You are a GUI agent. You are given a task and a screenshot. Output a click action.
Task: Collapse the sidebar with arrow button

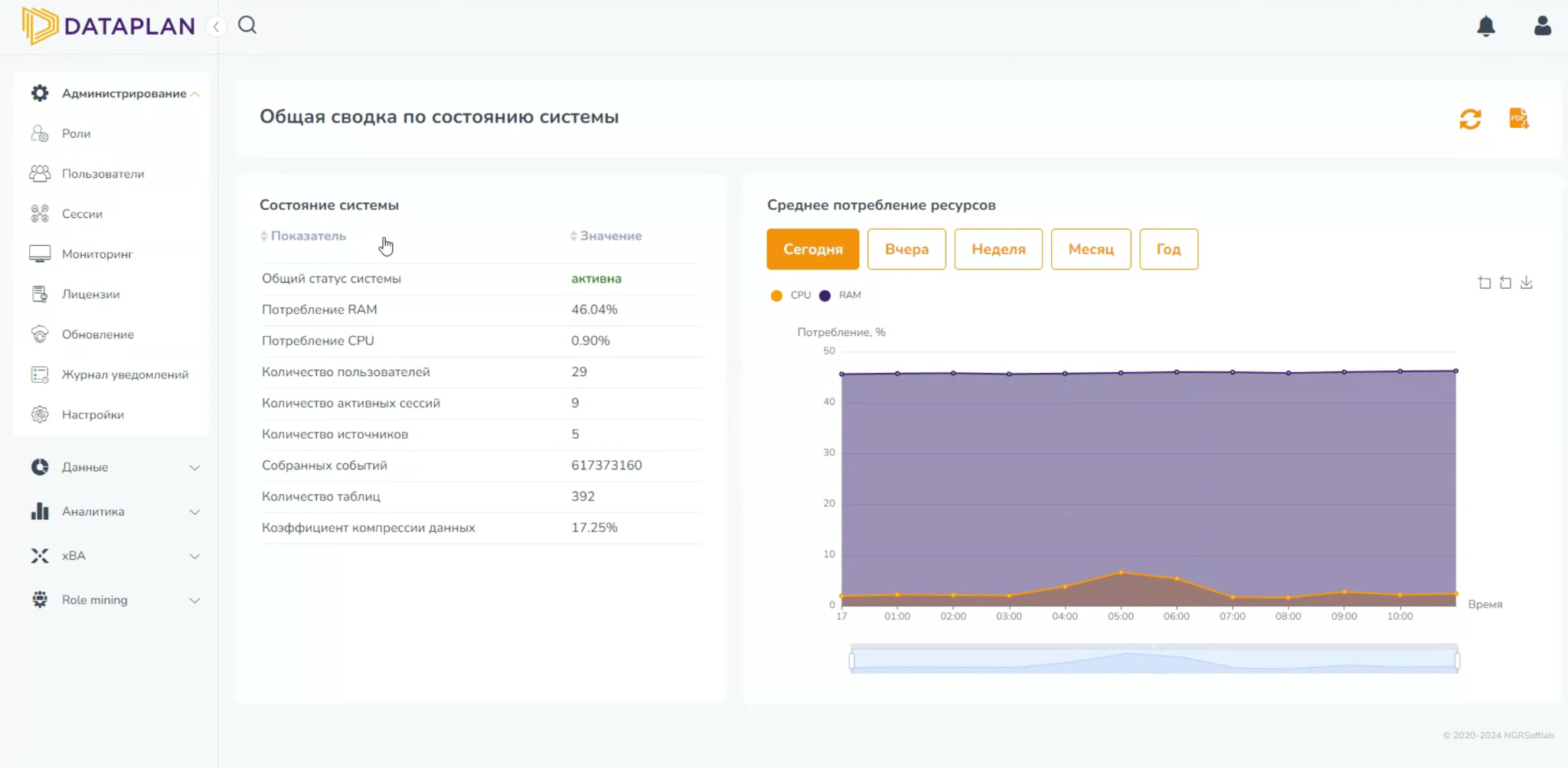tap(217, 27)
